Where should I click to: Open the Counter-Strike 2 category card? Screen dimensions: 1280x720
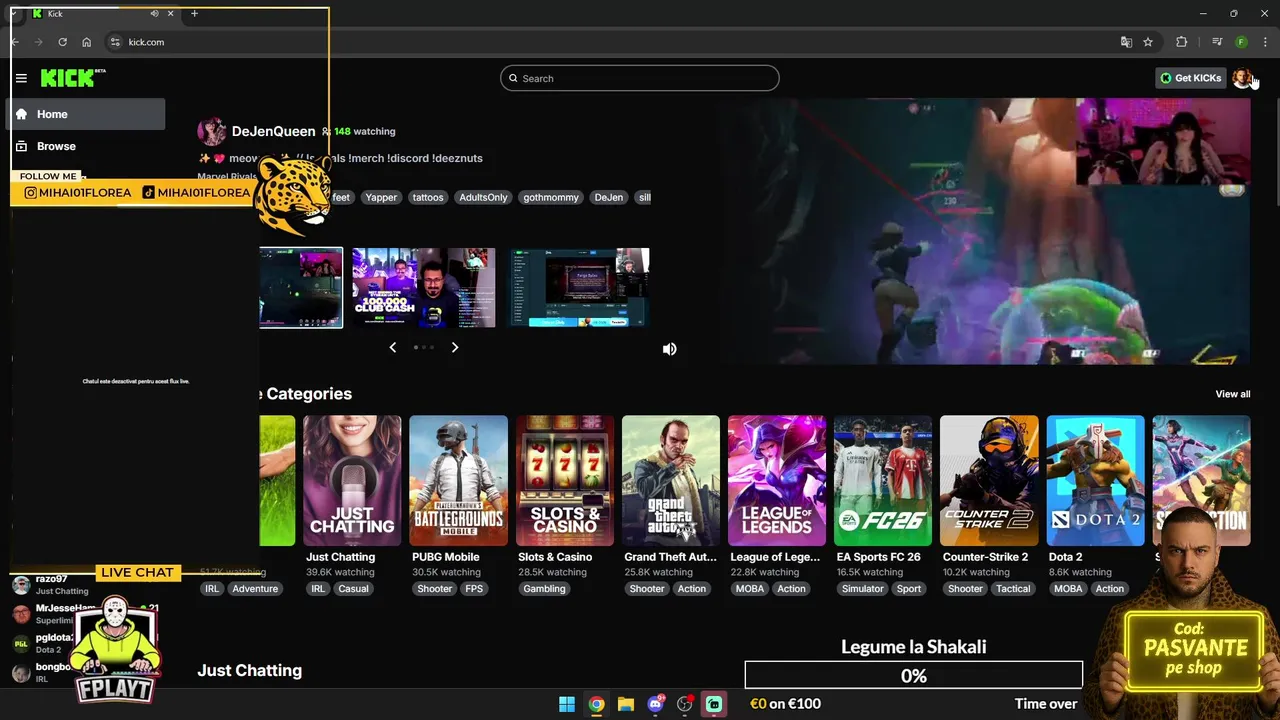point(989,481)
